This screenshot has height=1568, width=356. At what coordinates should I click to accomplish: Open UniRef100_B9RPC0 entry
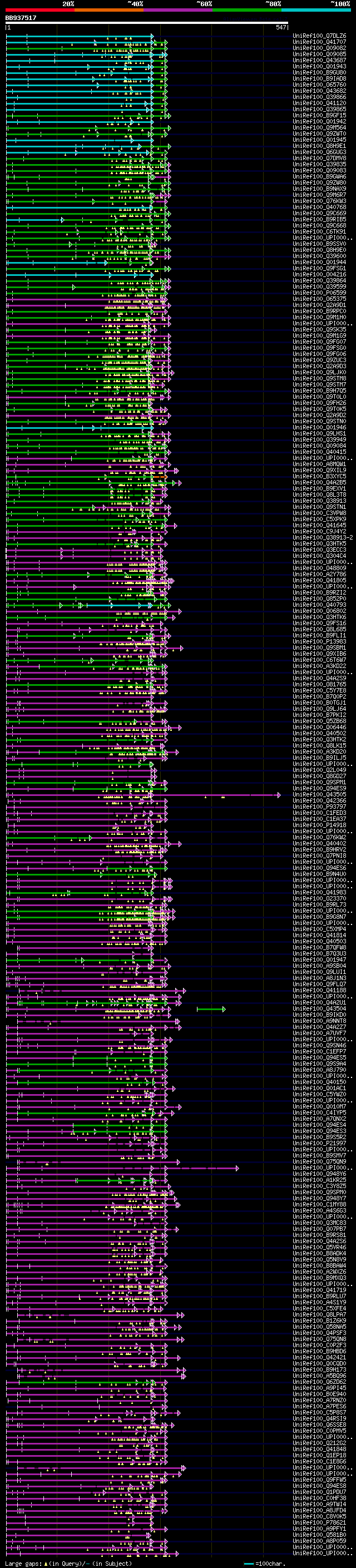[x=319, y=311]
